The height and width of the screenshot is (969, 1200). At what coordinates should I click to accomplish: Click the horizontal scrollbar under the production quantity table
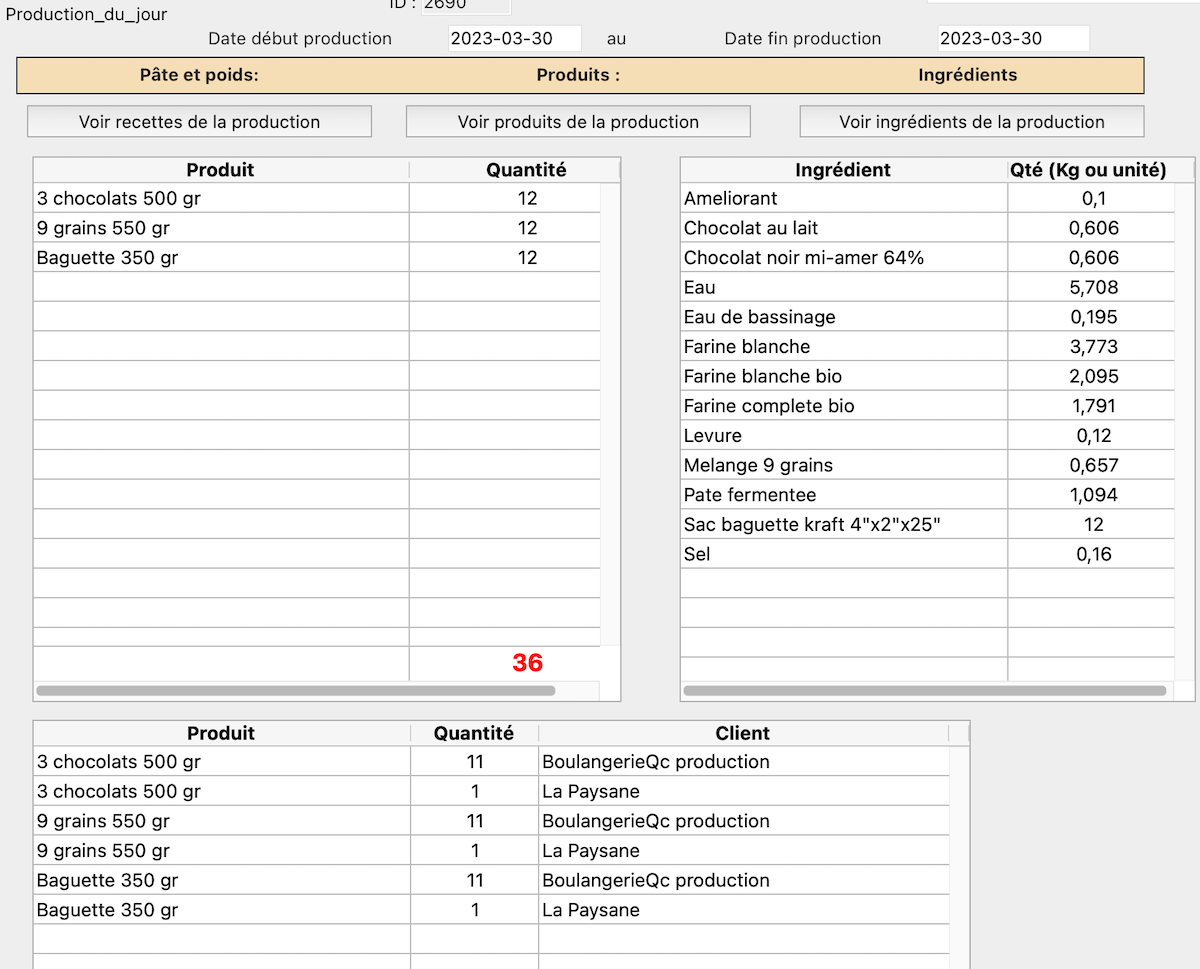[295, 690]
